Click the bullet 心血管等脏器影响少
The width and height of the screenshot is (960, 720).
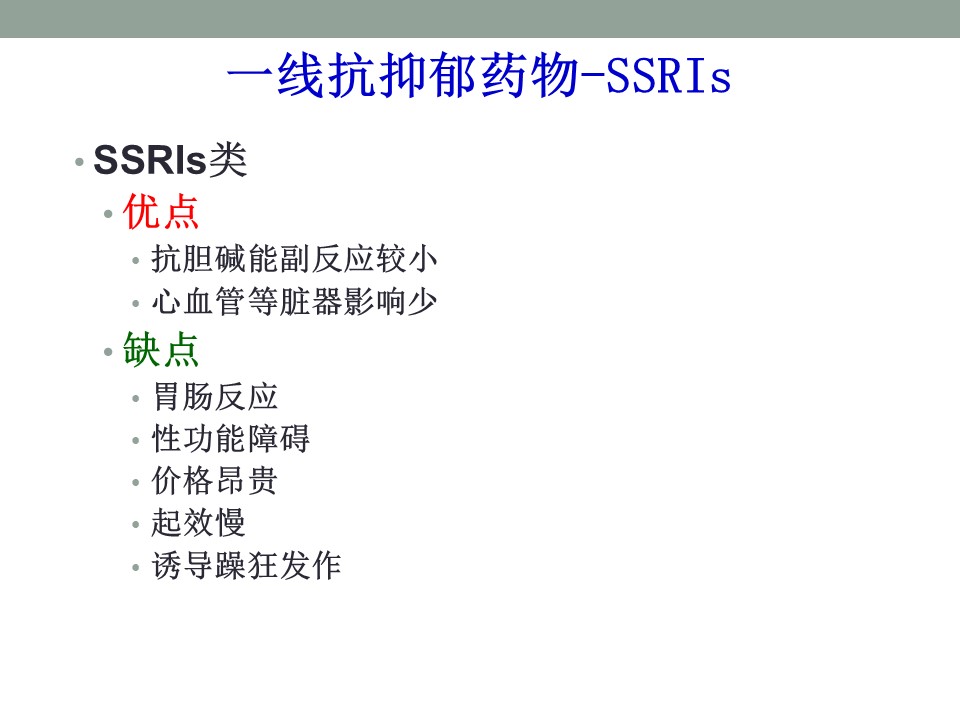(x=294, y=302)
